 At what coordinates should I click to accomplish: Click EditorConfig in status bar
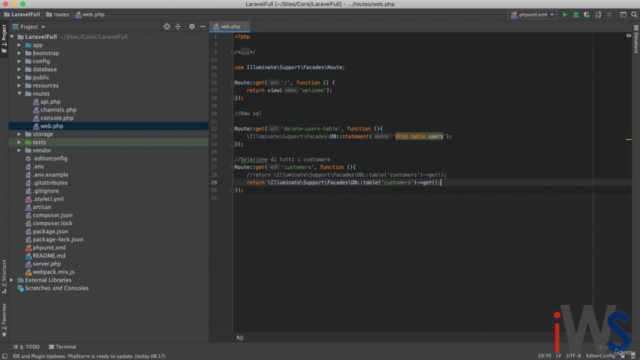point(600,356)
